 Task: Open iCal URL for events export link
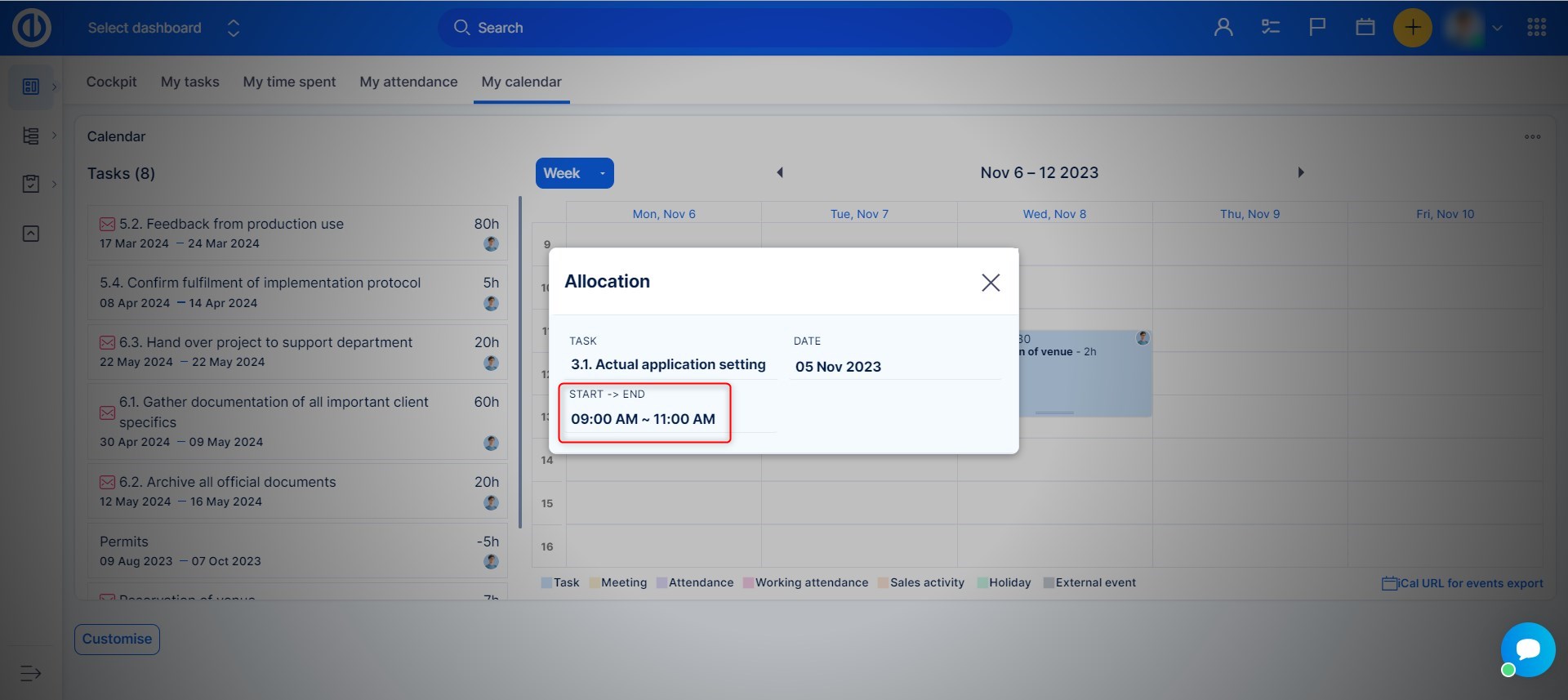coord(1462,583)
